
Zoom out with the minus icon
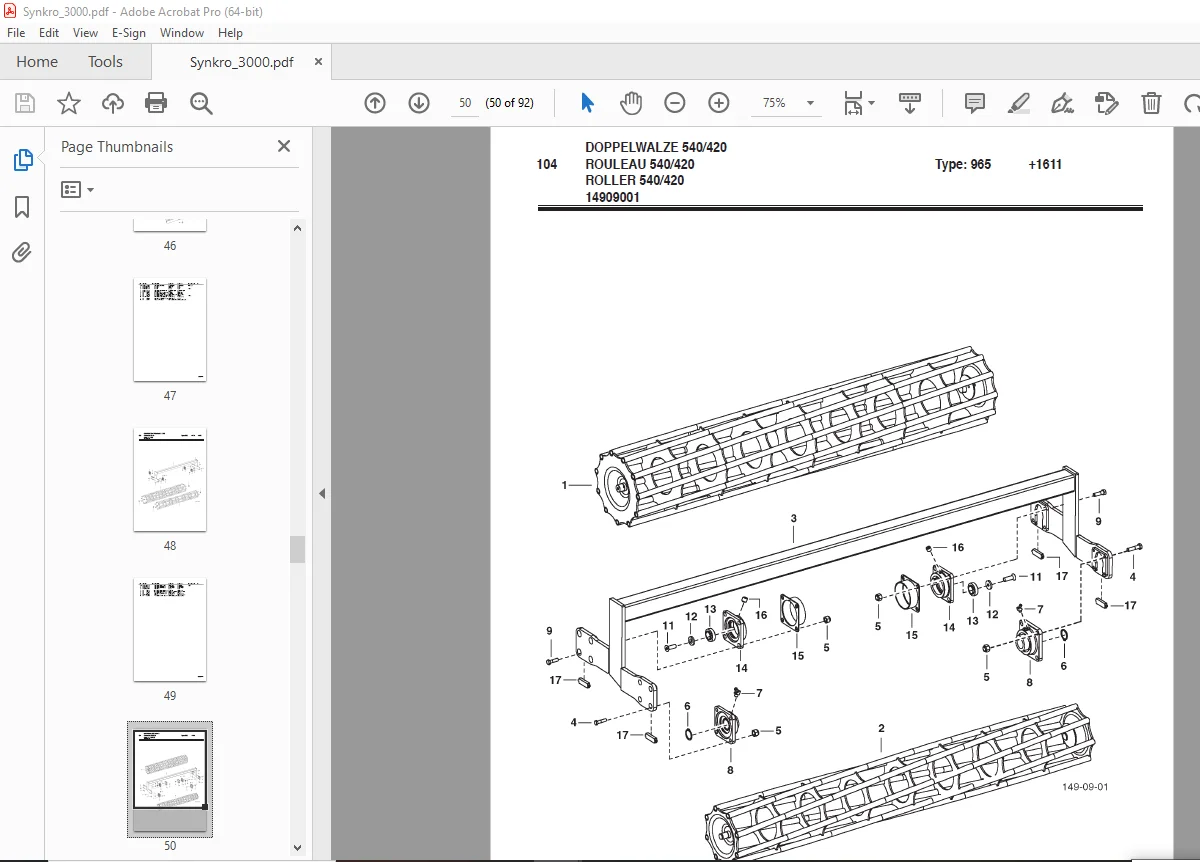pos(675,103)
